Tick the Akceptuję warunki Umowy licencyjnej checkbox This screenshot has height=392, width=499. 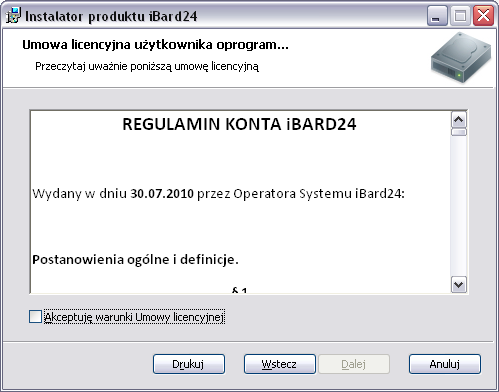pyautogui.click(x=35, y=317)
